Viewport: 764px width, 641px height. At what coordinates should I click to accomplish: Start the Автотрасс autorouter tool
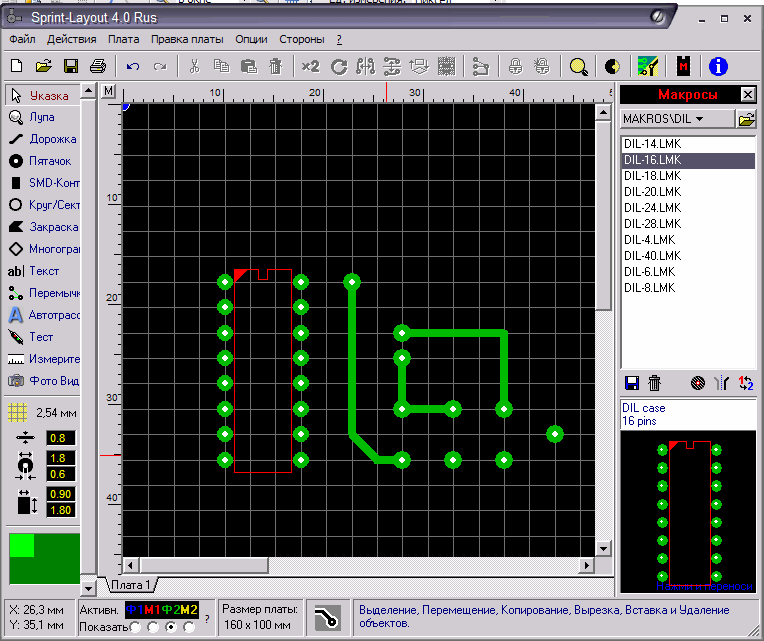(42, 315)
